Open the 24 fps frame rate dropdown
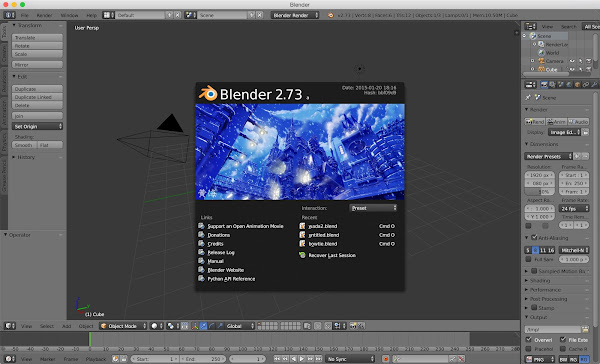The width and height of the screenshot is (600, 364). 574,209
